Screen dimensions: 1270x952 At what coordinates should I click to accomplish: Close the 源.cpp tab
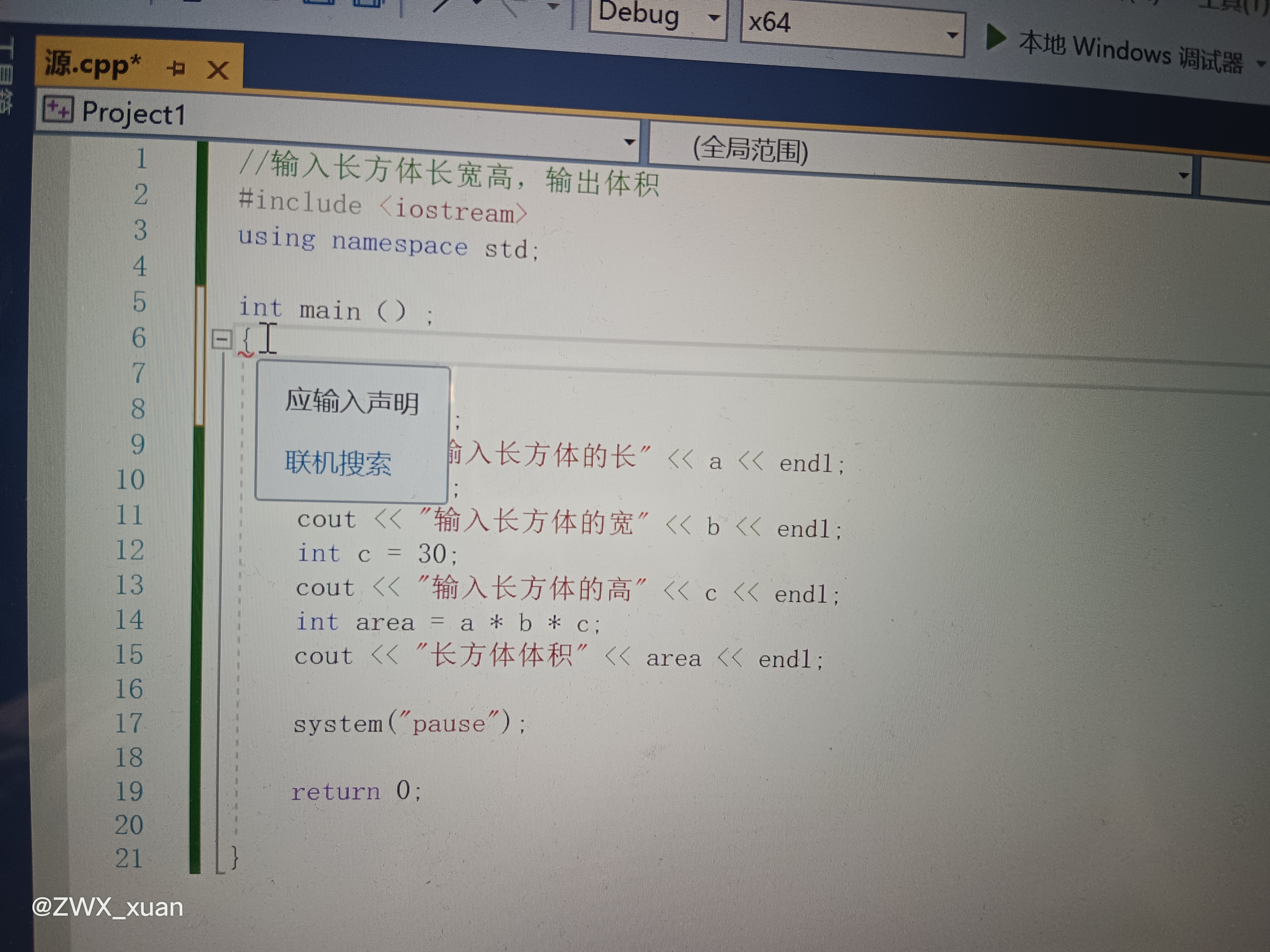218,71
